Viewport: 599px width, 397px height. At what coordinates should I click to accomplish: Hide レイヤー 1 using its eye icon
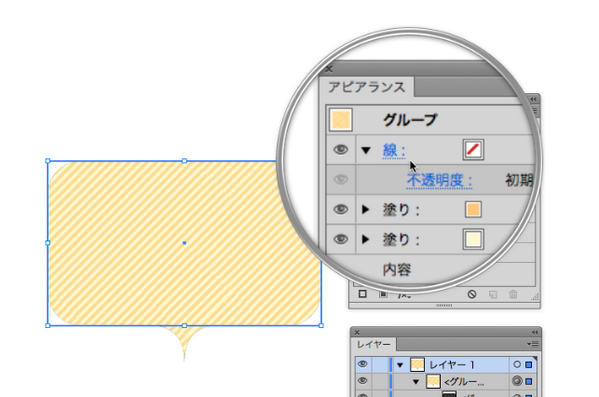pos(363,364)
